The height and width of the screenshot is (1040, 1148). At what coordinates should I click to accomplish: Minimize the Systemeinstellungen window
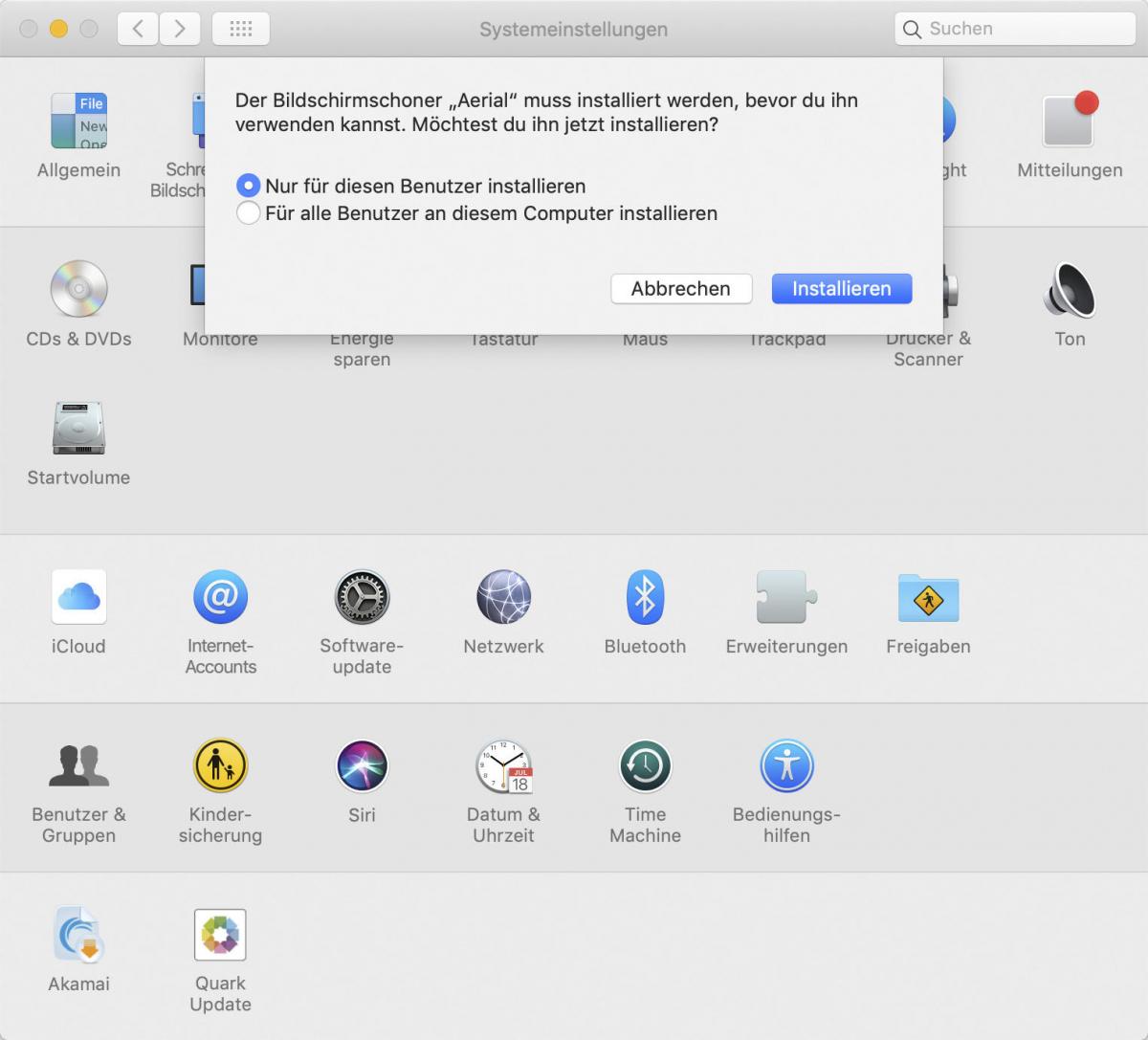(x=58, y=29)
